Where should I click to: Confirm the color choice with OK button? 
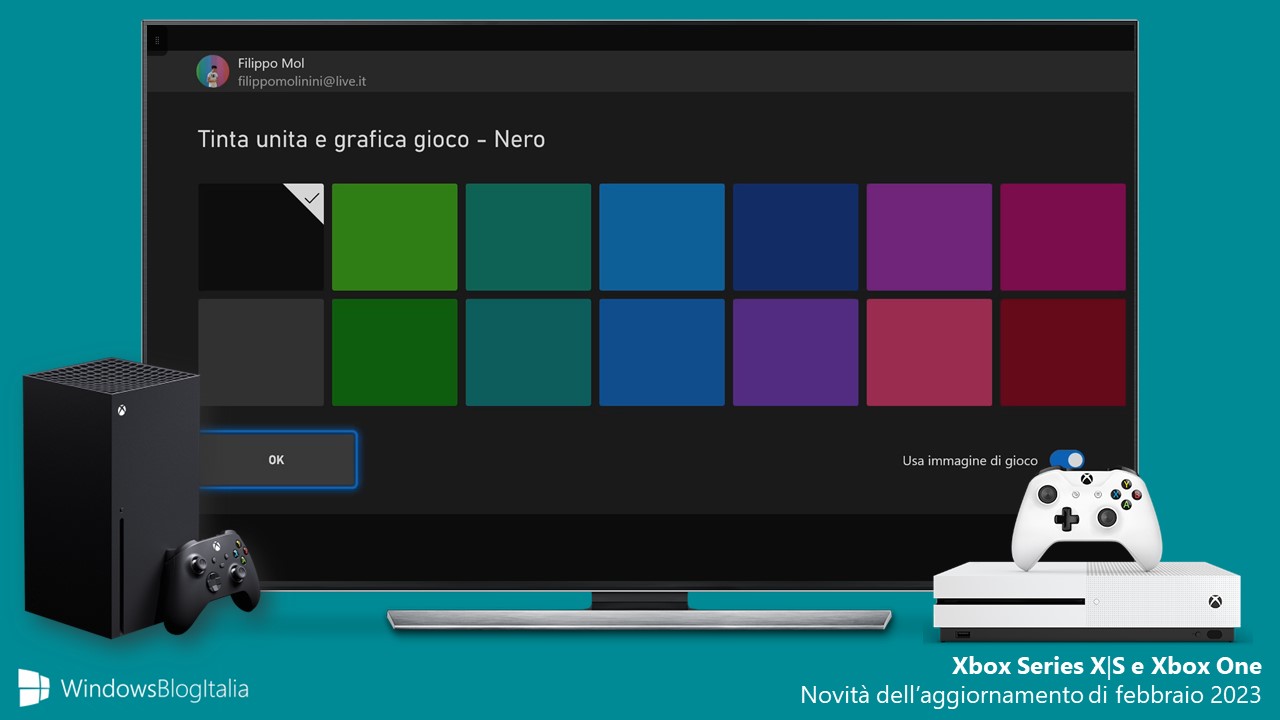point(277,460)
